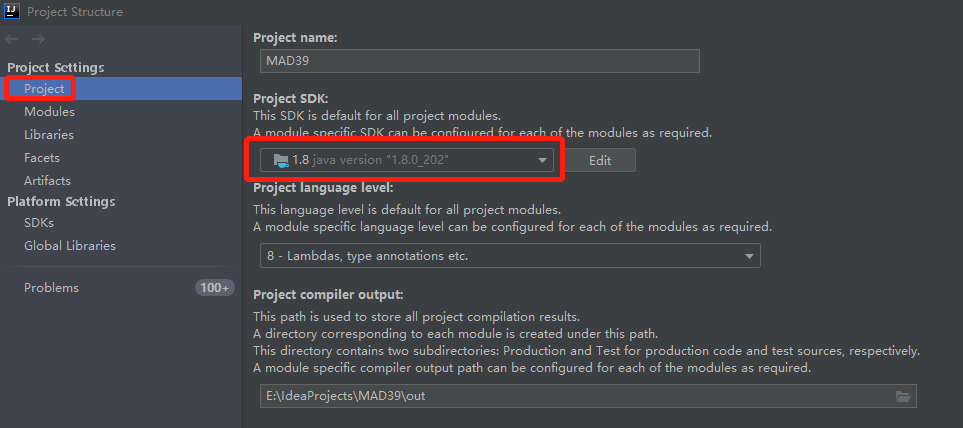Viewport: 963px width, 428px height.
Task: Open the Modules settings section
Action: click(49, 112)
